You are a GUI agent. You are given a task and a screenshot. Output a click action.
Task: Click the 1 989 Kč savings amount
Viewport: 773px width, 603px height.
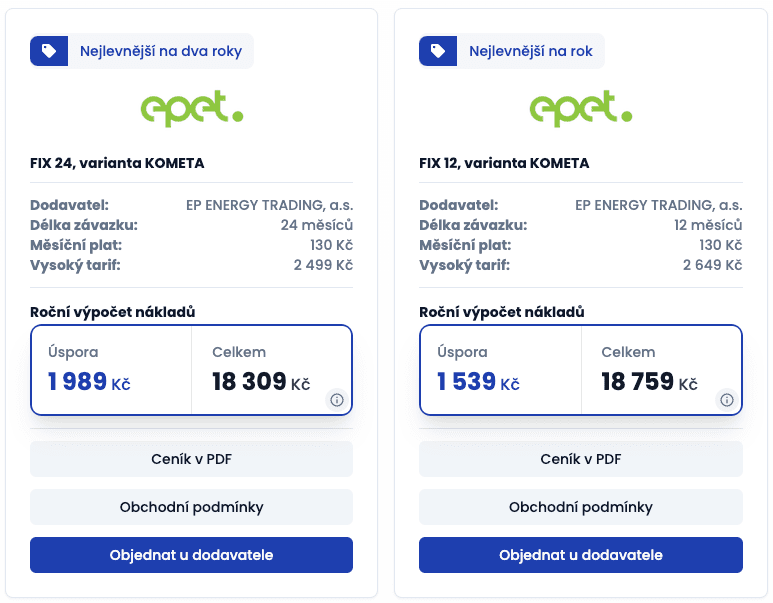89,382
